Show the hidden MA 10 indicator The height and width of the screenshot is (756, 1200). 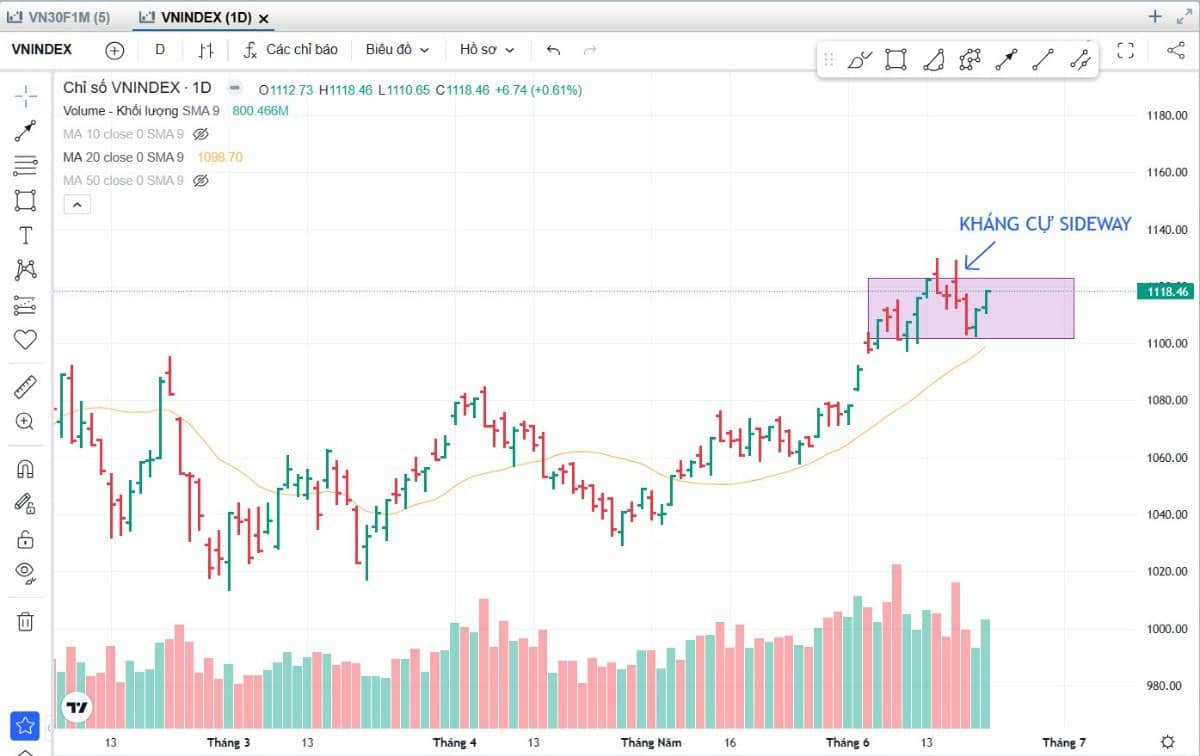tap(200, 133)
